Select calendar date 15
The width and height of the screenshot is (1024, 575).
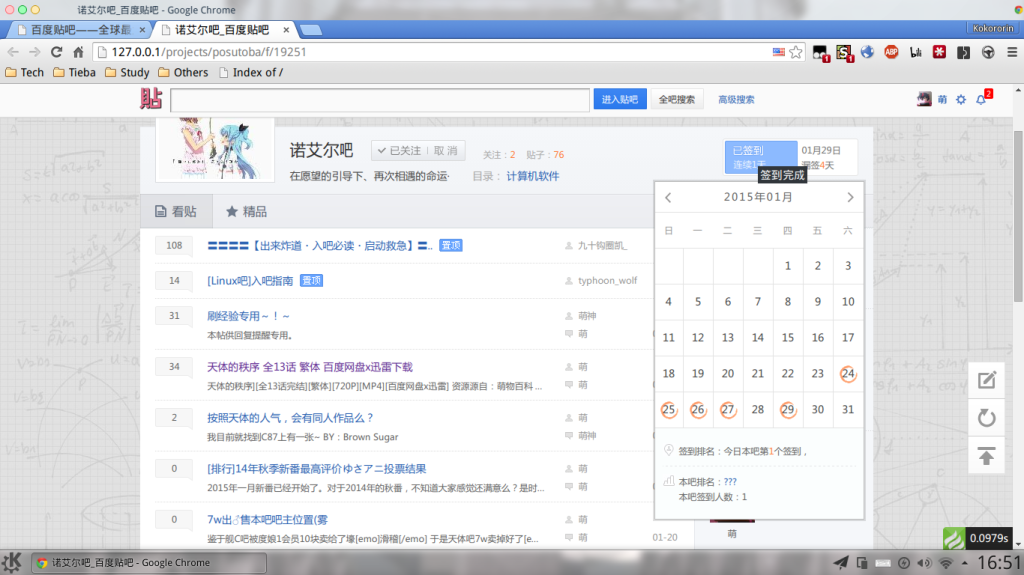tap(788, 338)
